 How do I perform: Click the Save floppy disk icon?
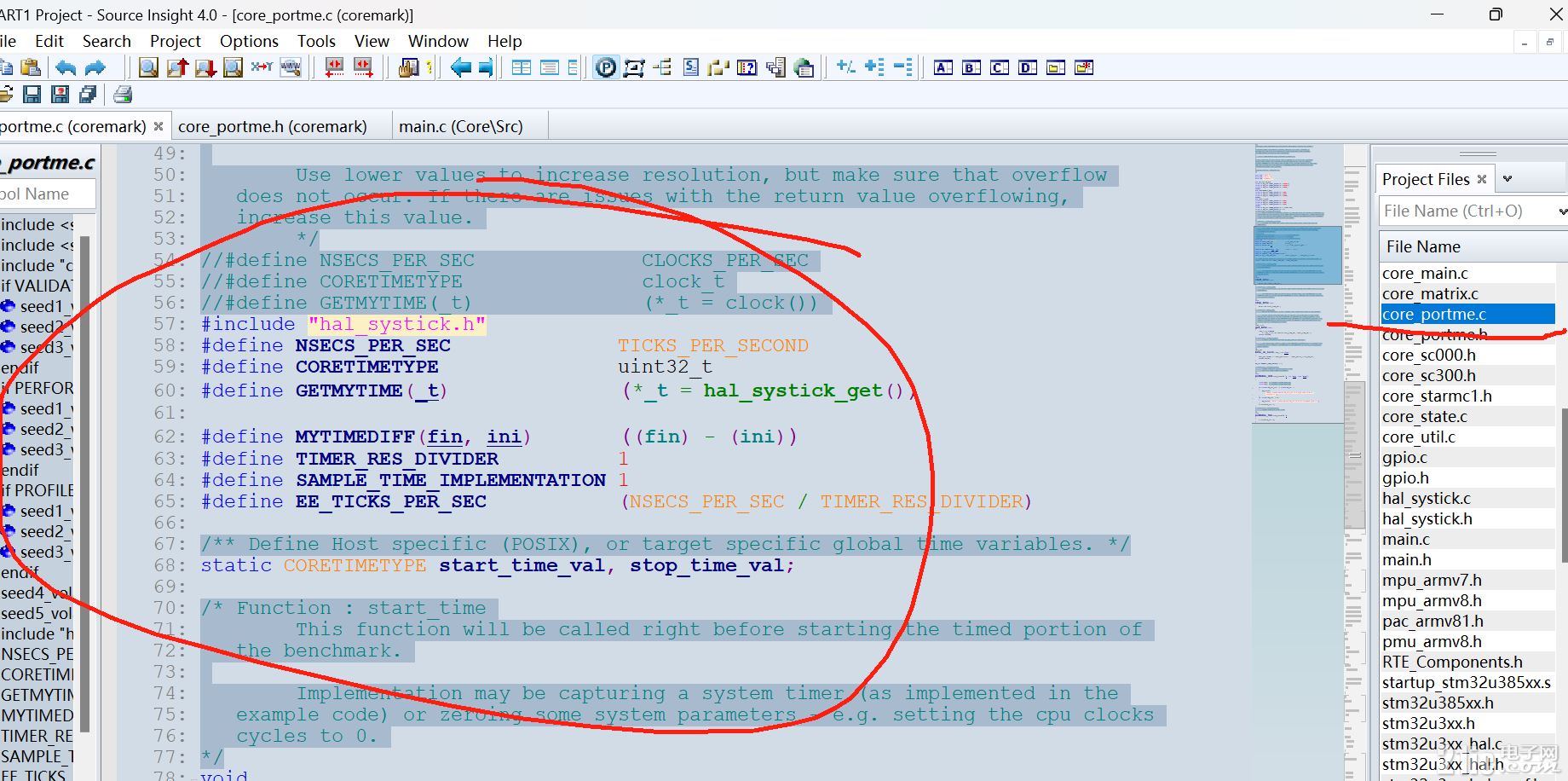point(32,95)
